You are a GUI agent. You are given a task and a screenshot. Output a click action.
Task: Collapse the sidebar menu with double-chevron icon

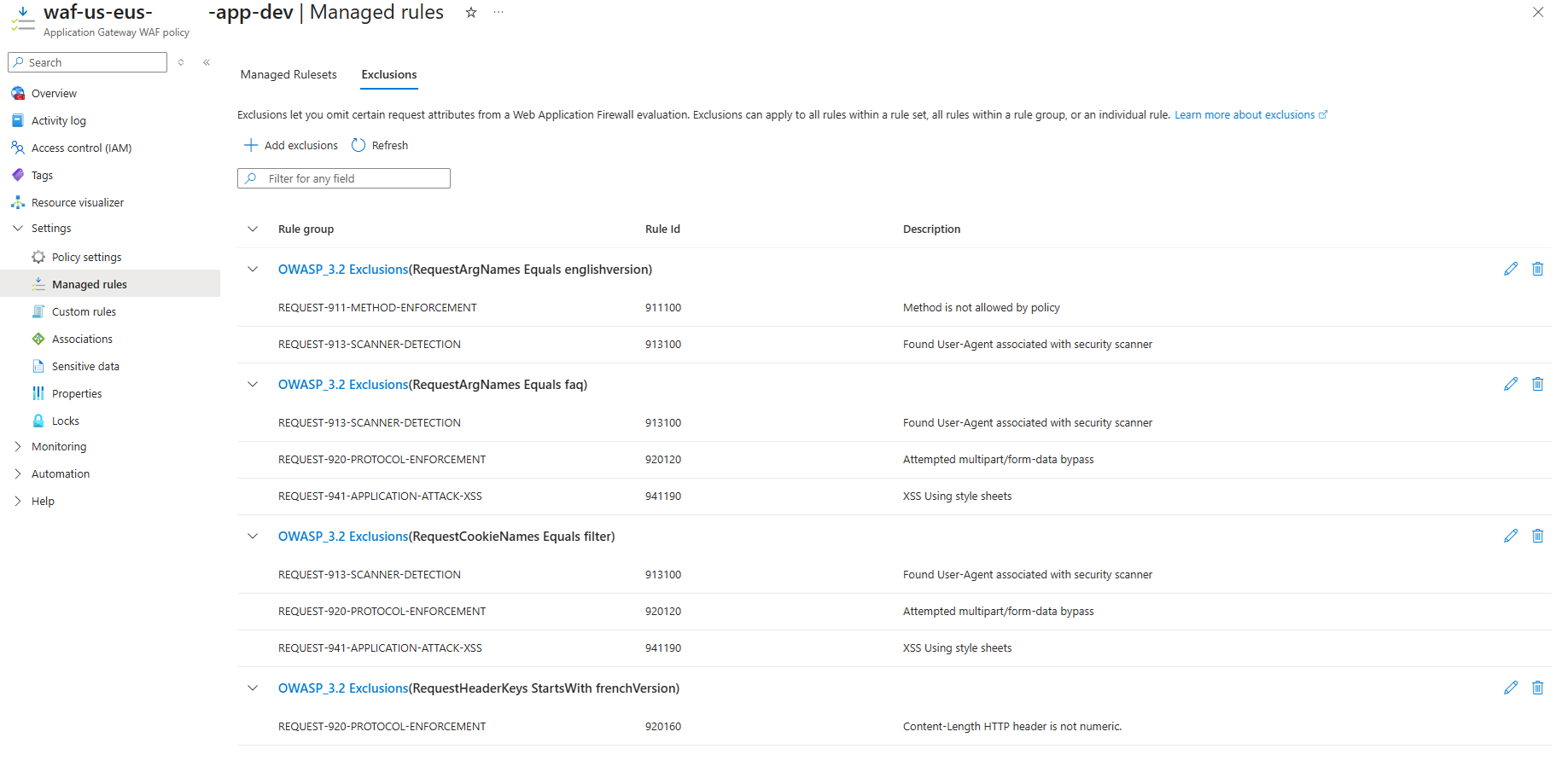pos(207,62)
